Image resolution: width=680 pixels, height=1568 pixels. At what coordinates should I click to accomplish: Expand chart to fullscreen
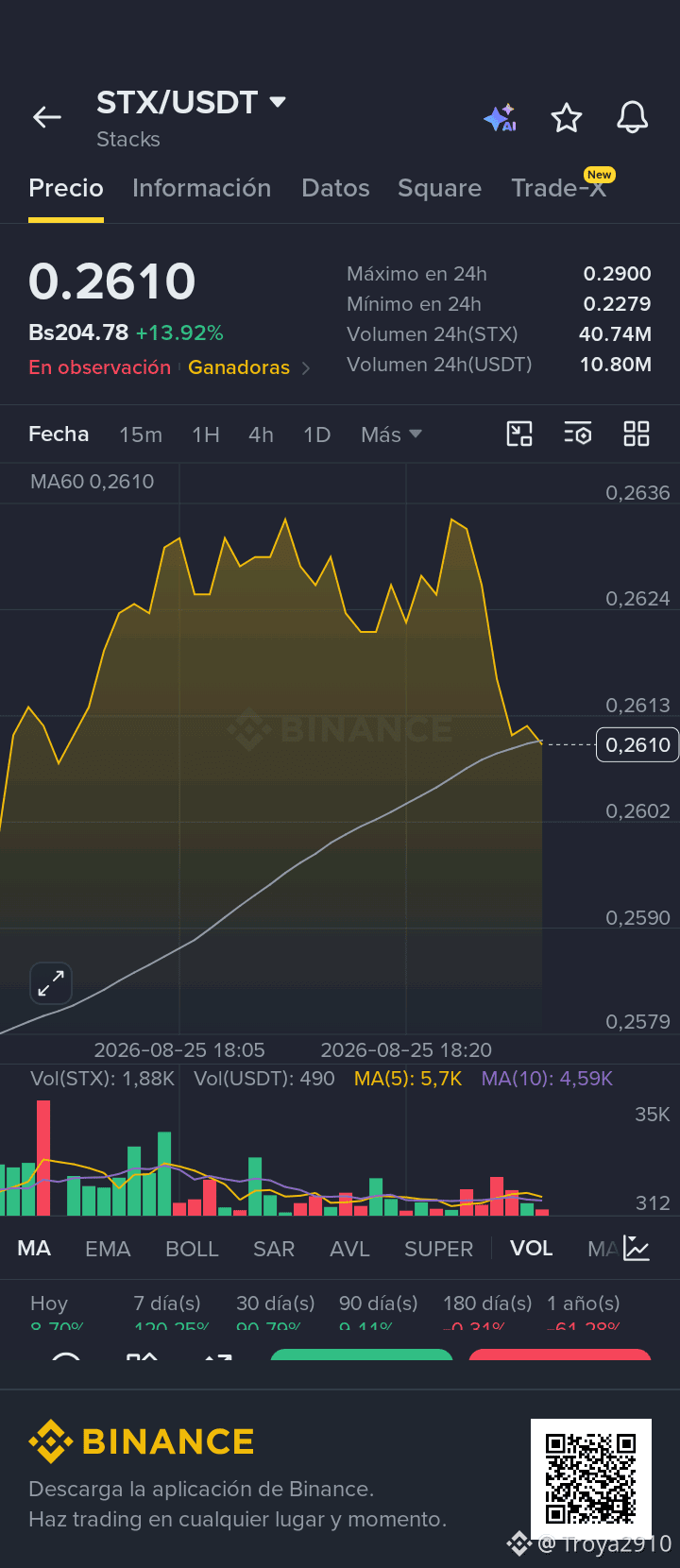51,983
